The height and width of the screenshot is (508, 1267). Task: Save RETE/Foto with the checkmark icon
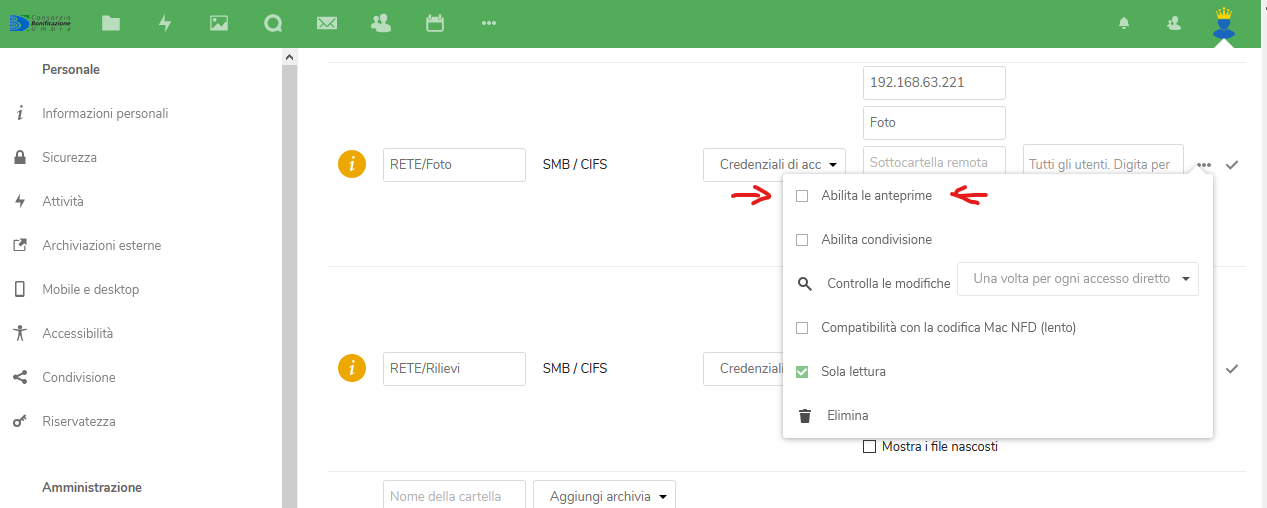1232,164
